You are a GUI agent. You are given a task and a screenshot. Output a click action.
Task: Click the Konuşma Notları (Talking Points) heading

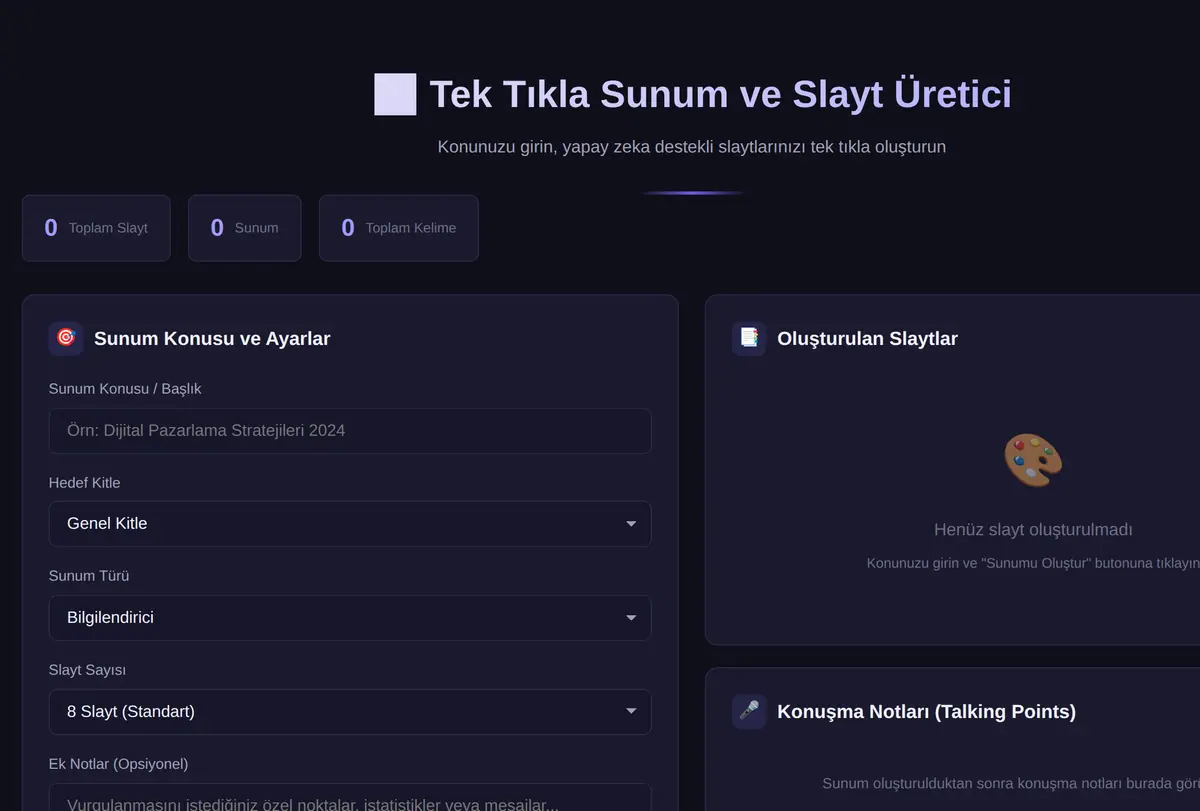(926, 712)
